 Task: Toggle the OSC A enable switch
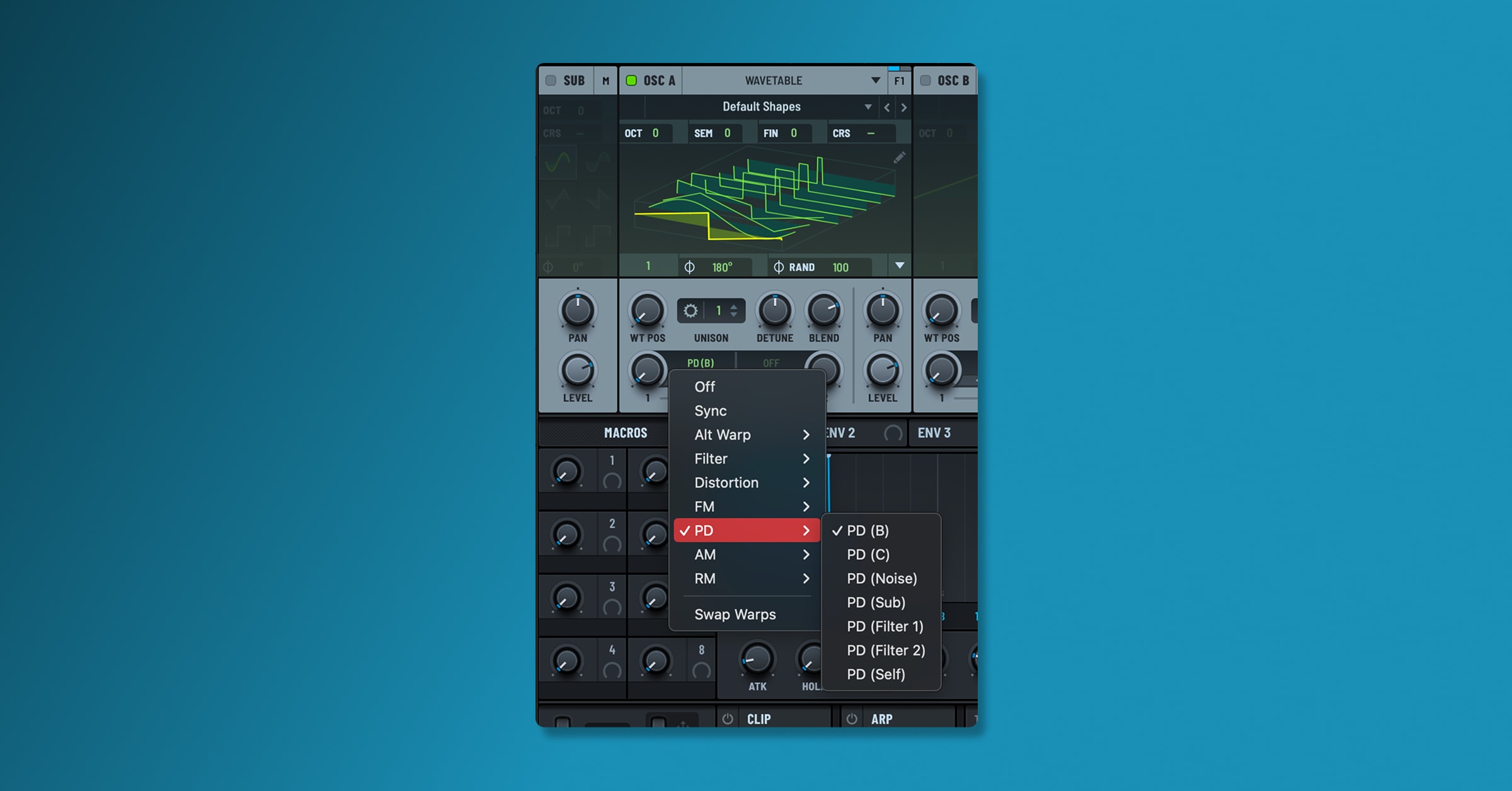631,81
